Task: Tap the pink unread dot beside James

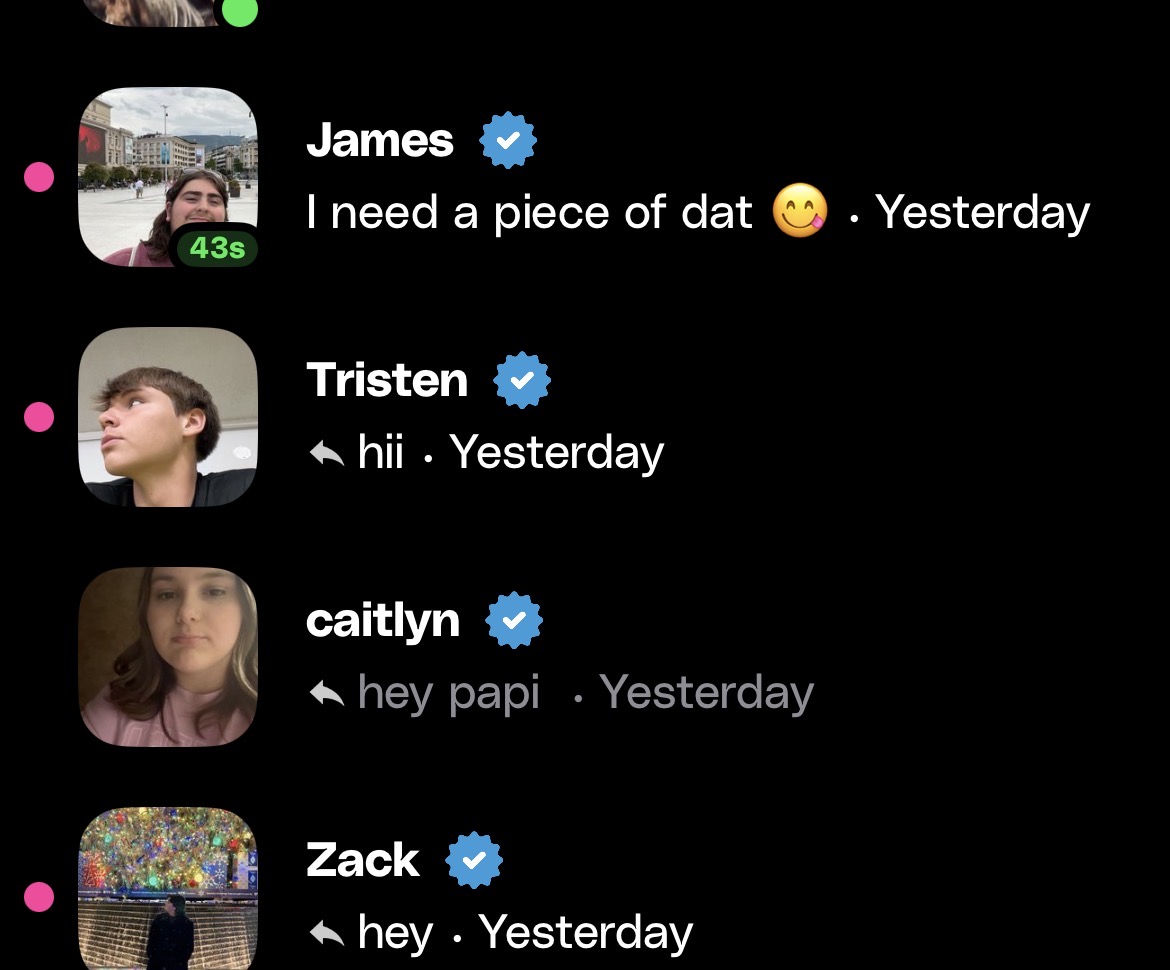Action: tap(39, 177)
